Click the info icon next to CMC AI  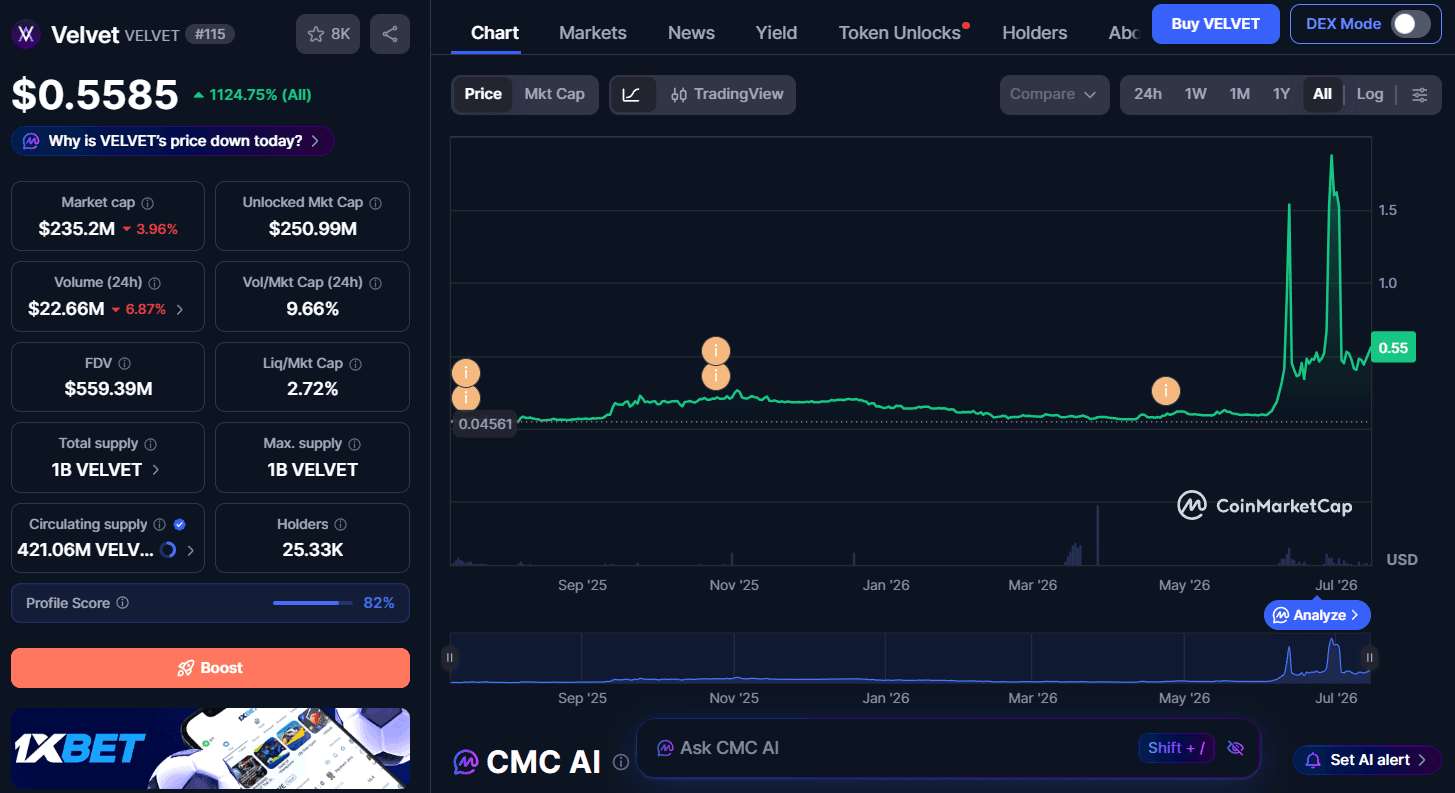(621, 762)
